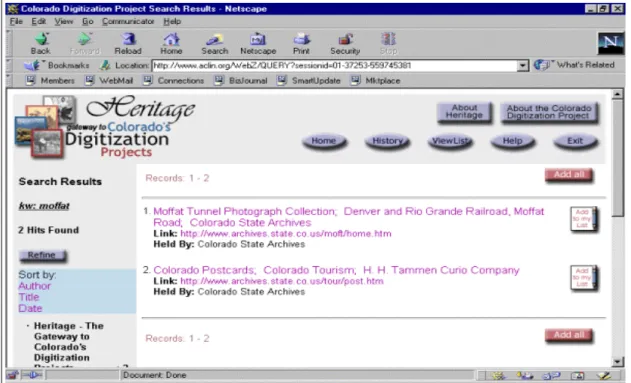Screen dimensions: 631x383
Task: Open Security info from toolbar
Action: point(345,43)
